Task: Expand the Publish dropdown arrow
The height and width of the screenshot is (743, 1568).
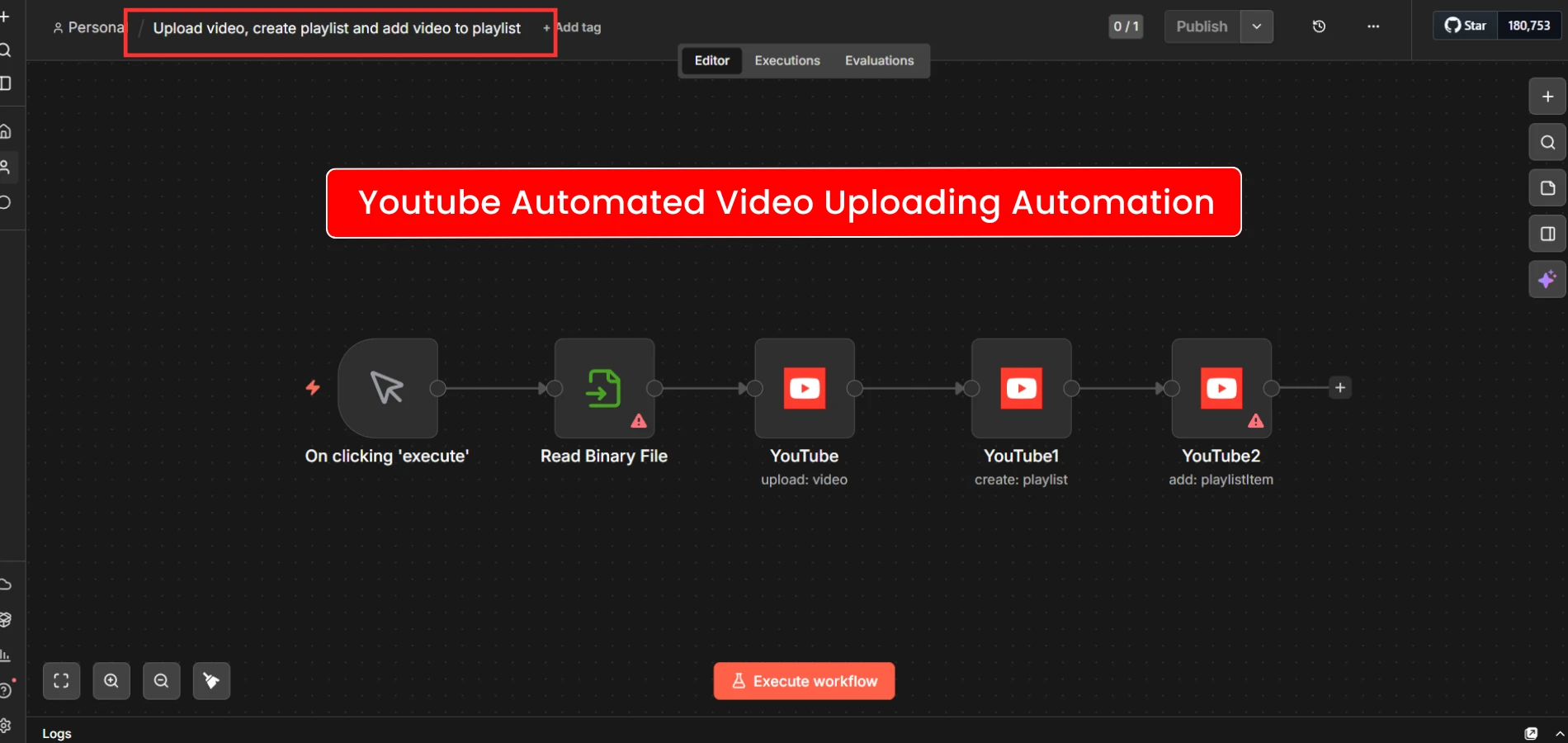Action: tap(1256, 26)
